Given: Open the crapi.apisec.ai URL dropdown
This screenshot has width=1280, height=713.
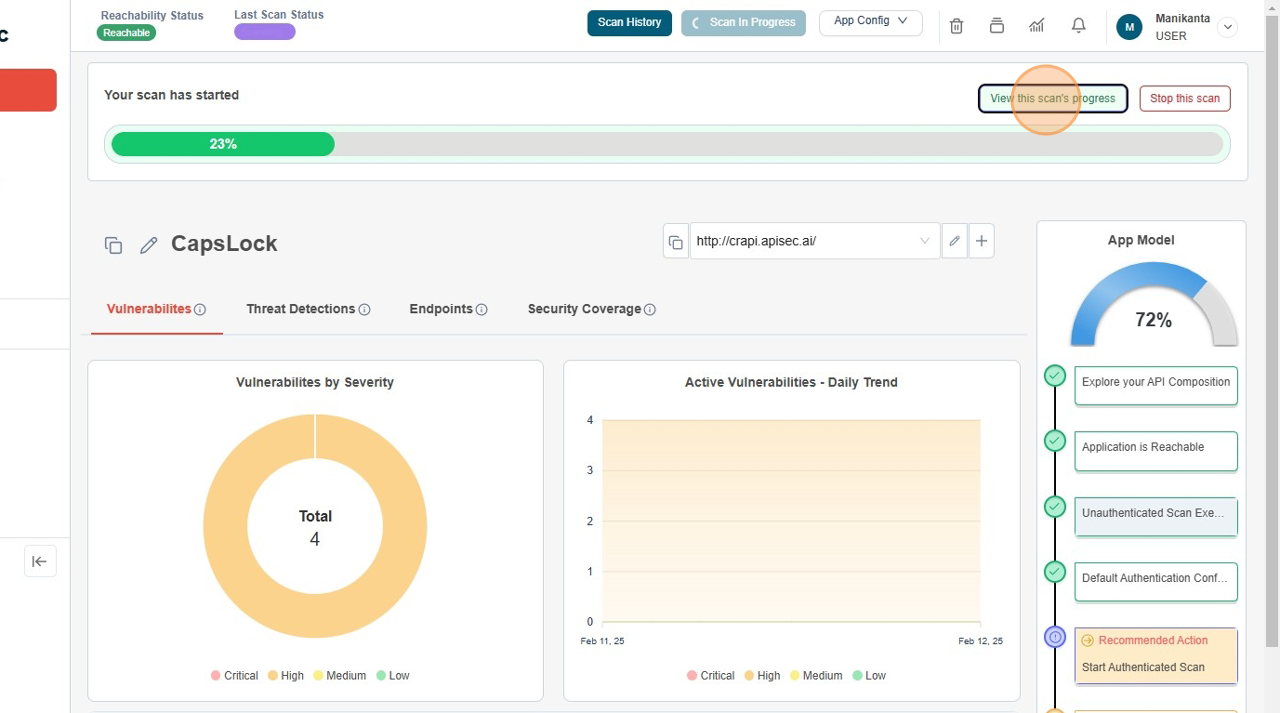Looking at the screenshot, I should coord(924,241).
